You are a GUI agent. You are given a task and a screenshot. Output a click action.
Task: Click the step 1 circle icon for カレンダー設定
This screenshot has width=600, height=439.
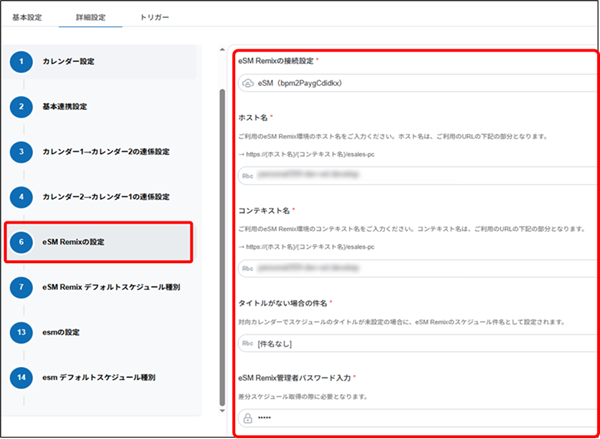click(x=20, y=62)
